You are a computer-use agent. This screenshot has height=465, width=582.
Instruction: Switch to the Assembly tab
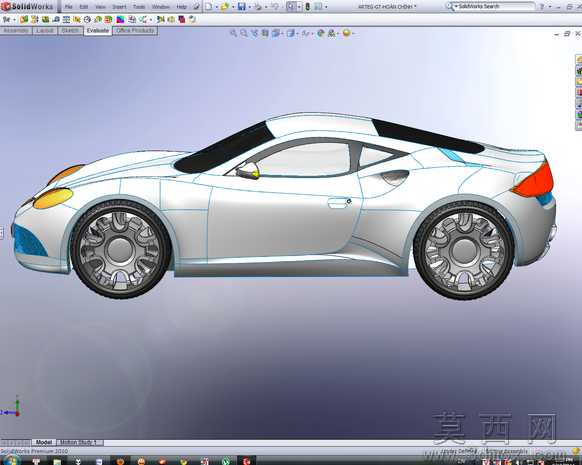[x=16, y=31]
